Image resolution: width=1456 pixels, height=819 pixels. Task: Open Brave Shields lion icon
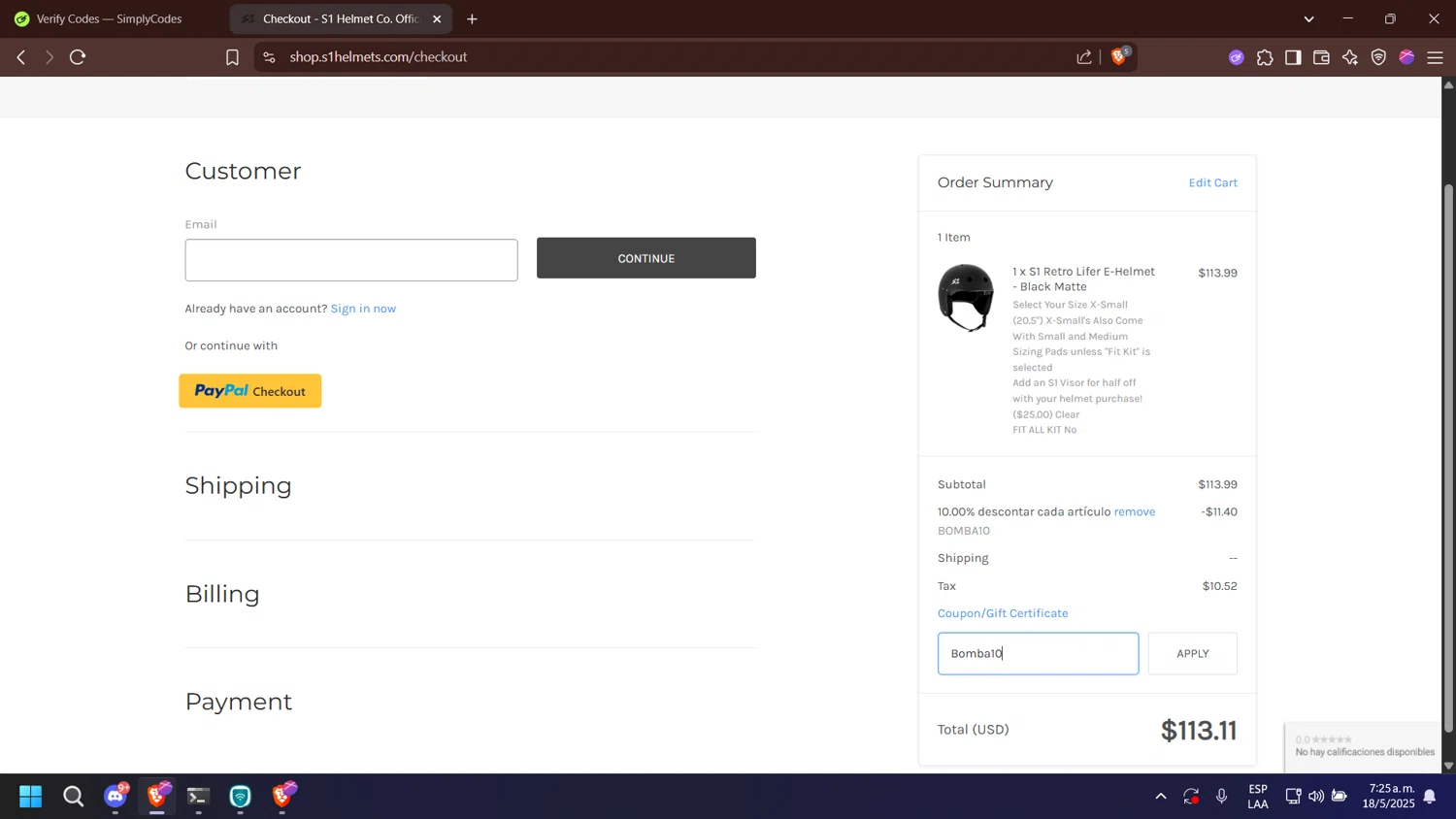(x=1119, y=56)
